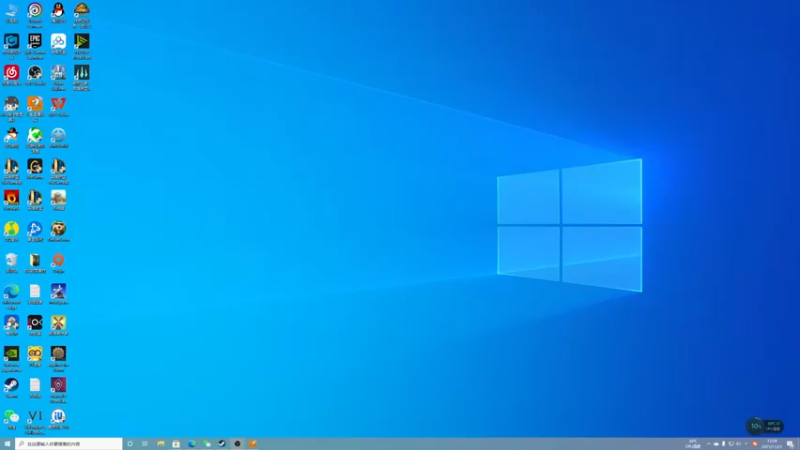
Task: Open the orange app on the taskbar
Action: pos(253,444)
